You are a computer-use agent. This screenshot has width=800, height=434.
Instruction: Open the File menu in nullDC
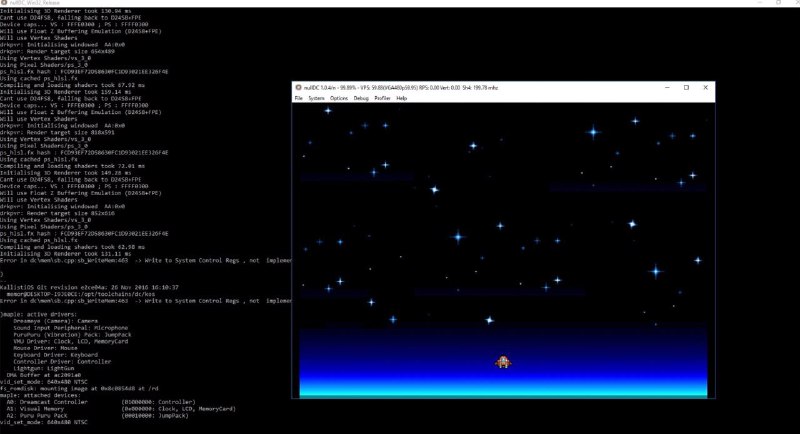298,98
